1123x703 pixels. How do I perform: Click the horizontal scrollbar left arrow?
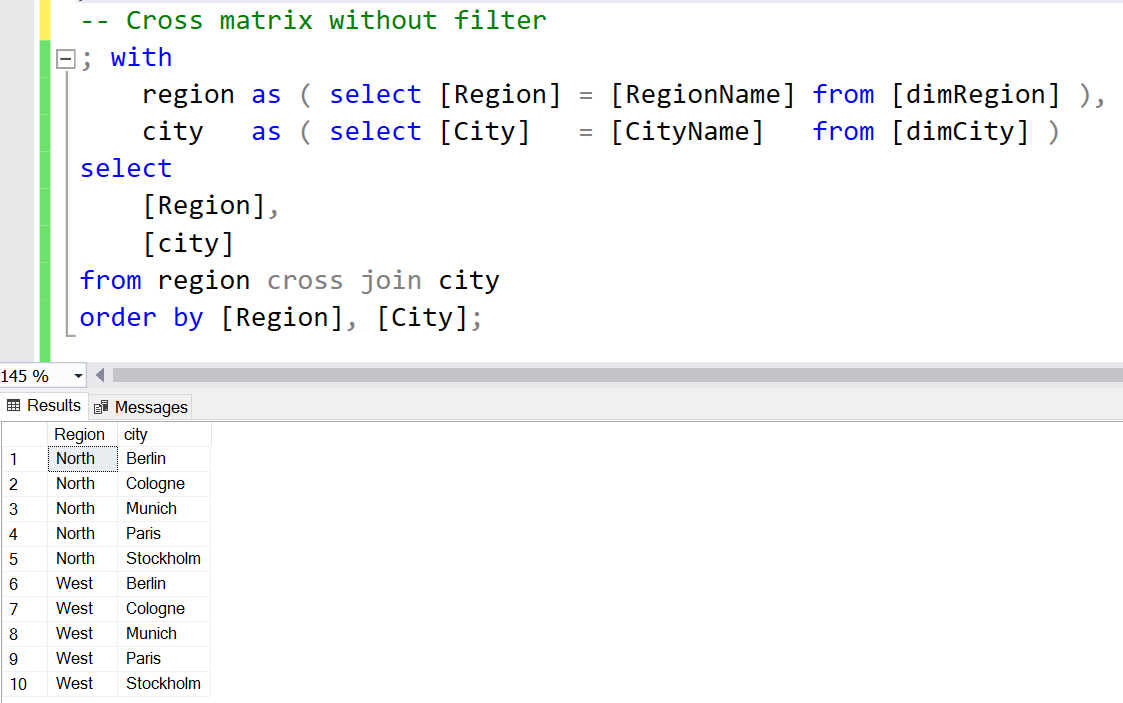[99, 375]
